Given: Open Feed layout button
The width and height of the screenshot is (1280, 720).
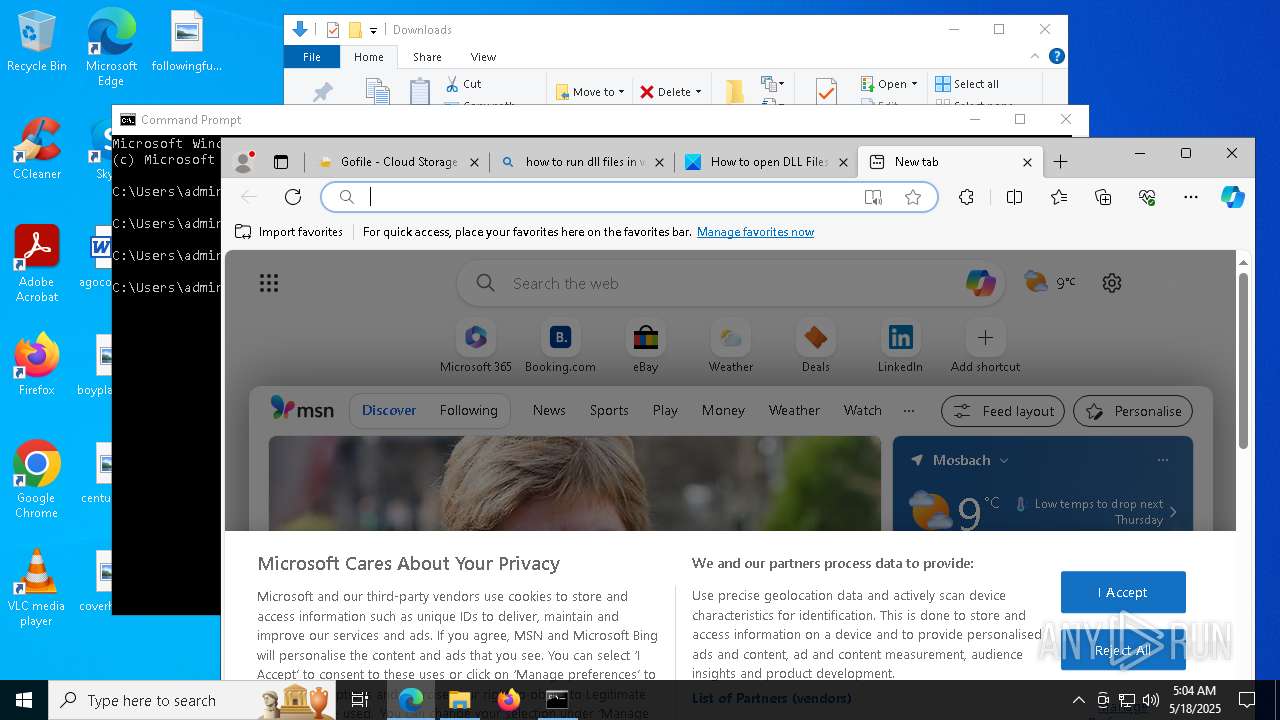Looking at the screenshot, I should coord(1003,411).
